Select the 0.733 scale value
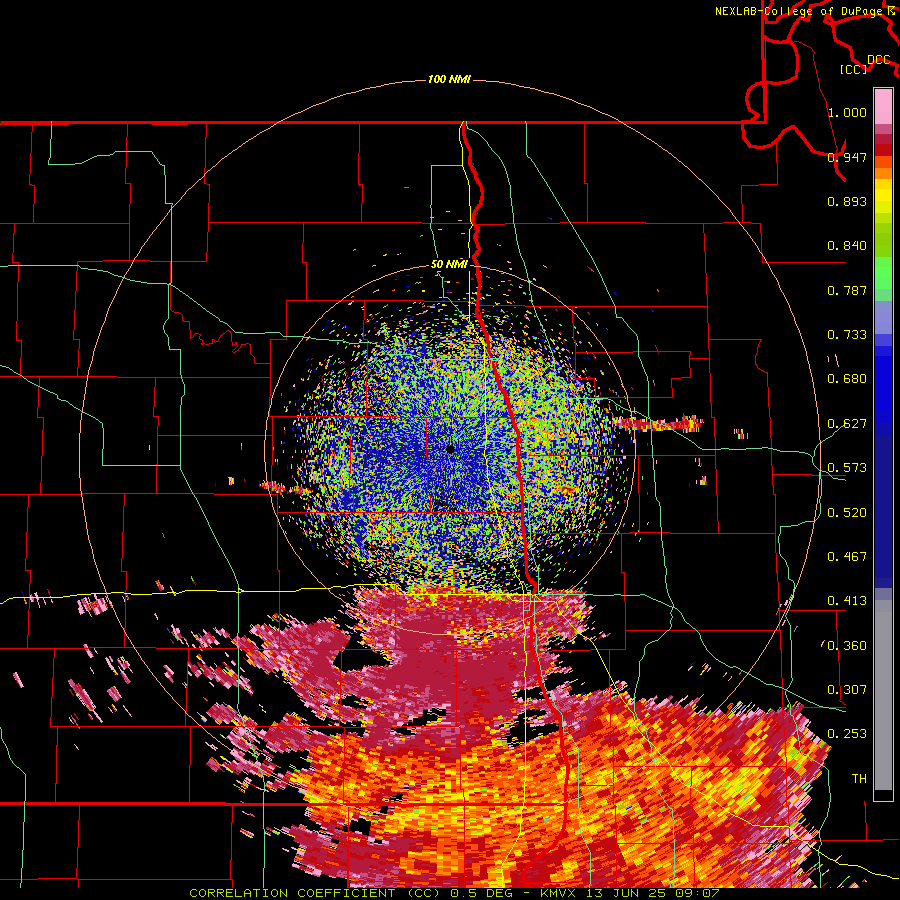The height and width of the screenshot is (900, 900). tap(847, 335)
